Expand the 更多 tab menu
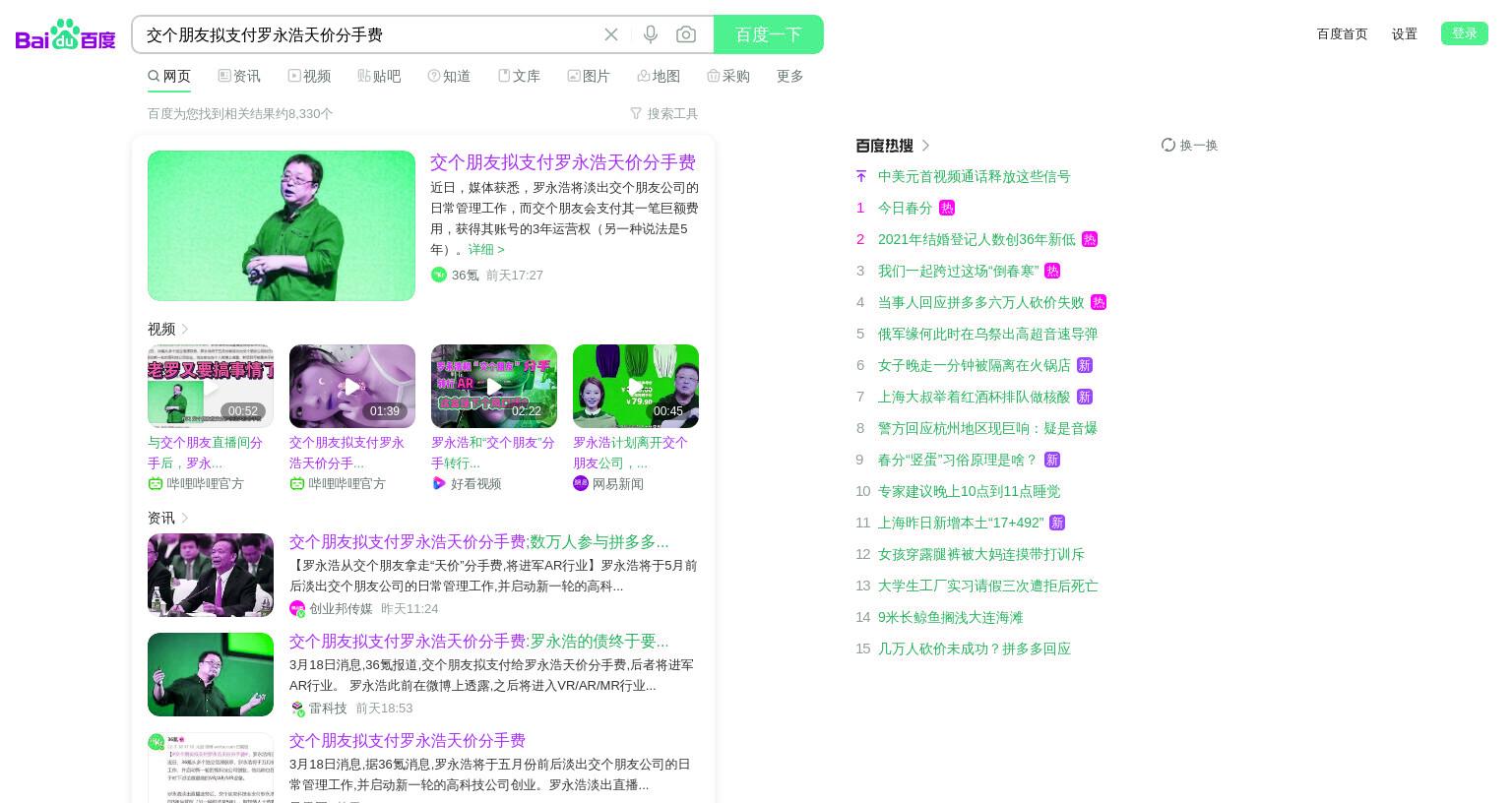This screenshot has width=1512, height=803. point(790,76)
